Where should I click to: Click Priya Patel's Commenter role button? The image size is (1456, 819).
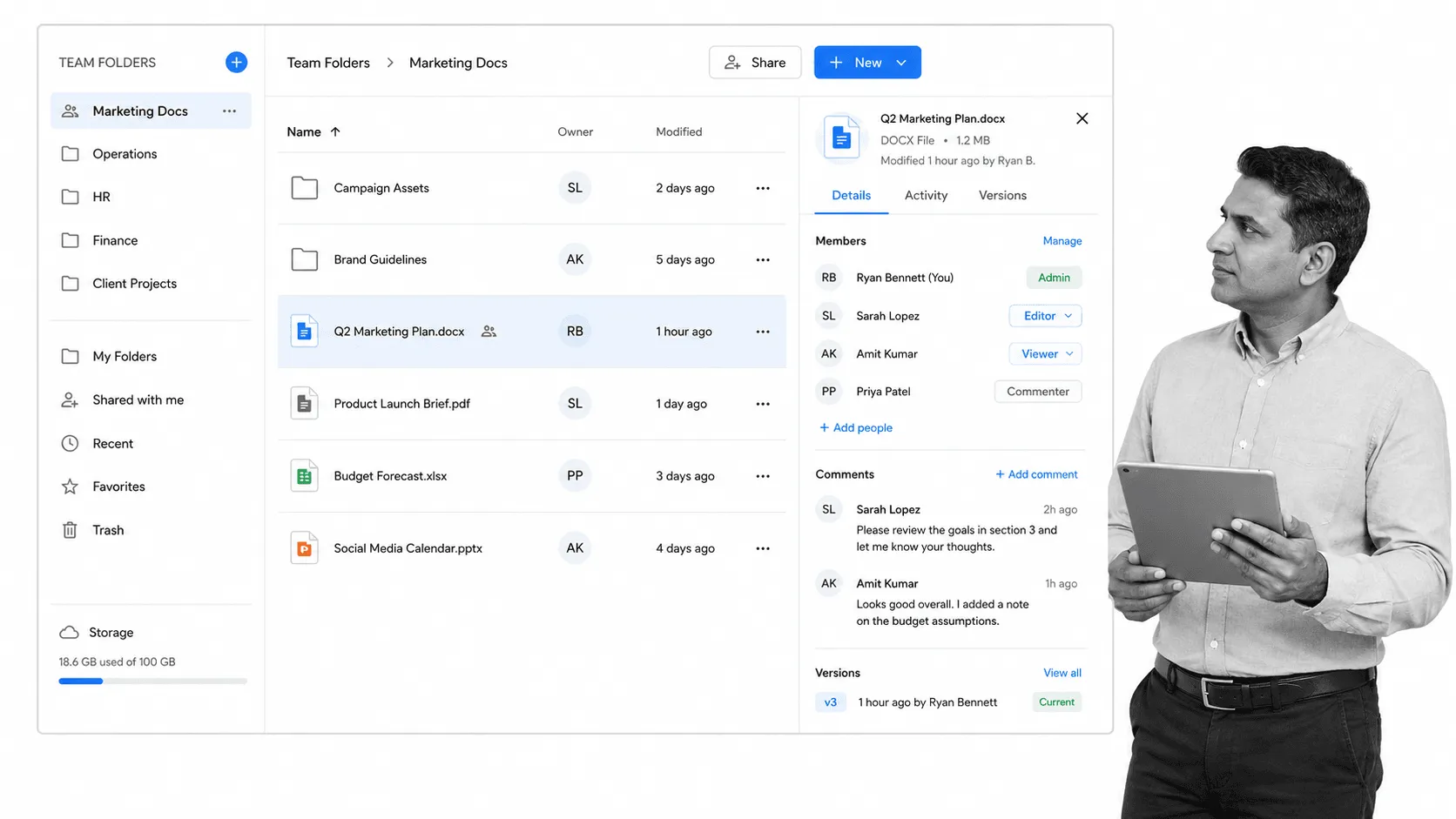coord(1038,392)
